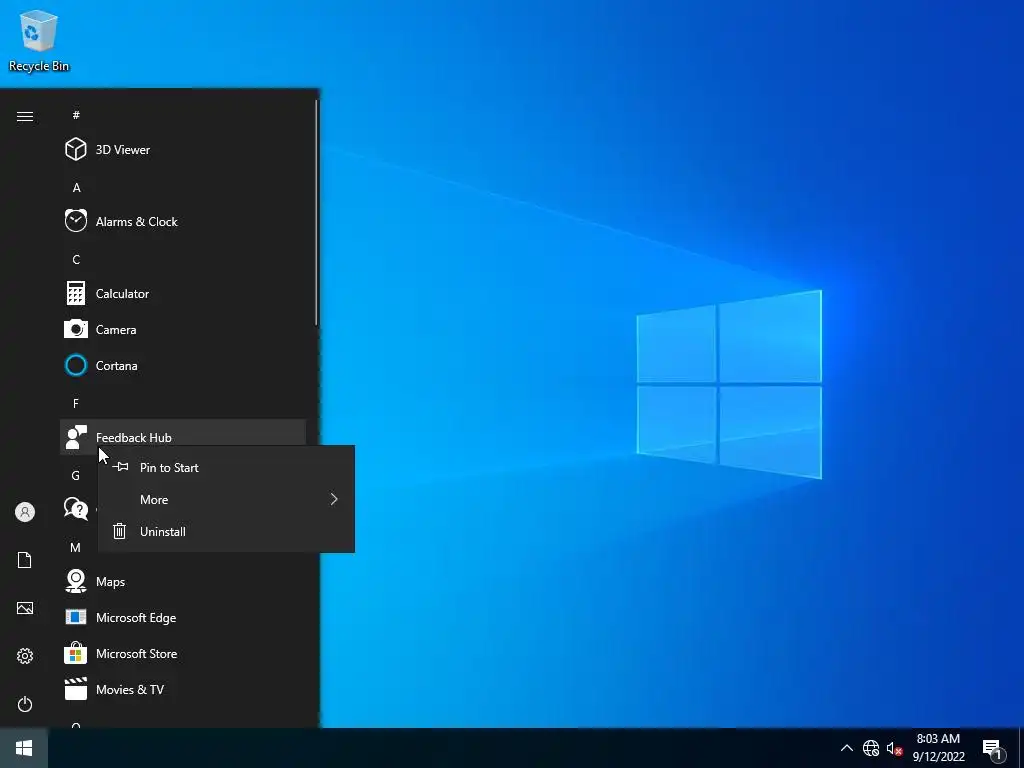Click the Power icon in Start sidebar
1024x768 pixels.
(x=25, y=704)
